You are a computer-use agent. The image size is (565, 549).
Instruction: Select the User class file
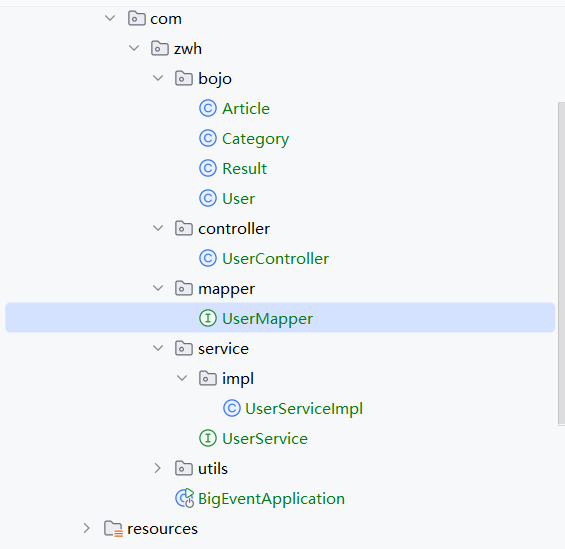pyautogui.click(x=239, y=198)
